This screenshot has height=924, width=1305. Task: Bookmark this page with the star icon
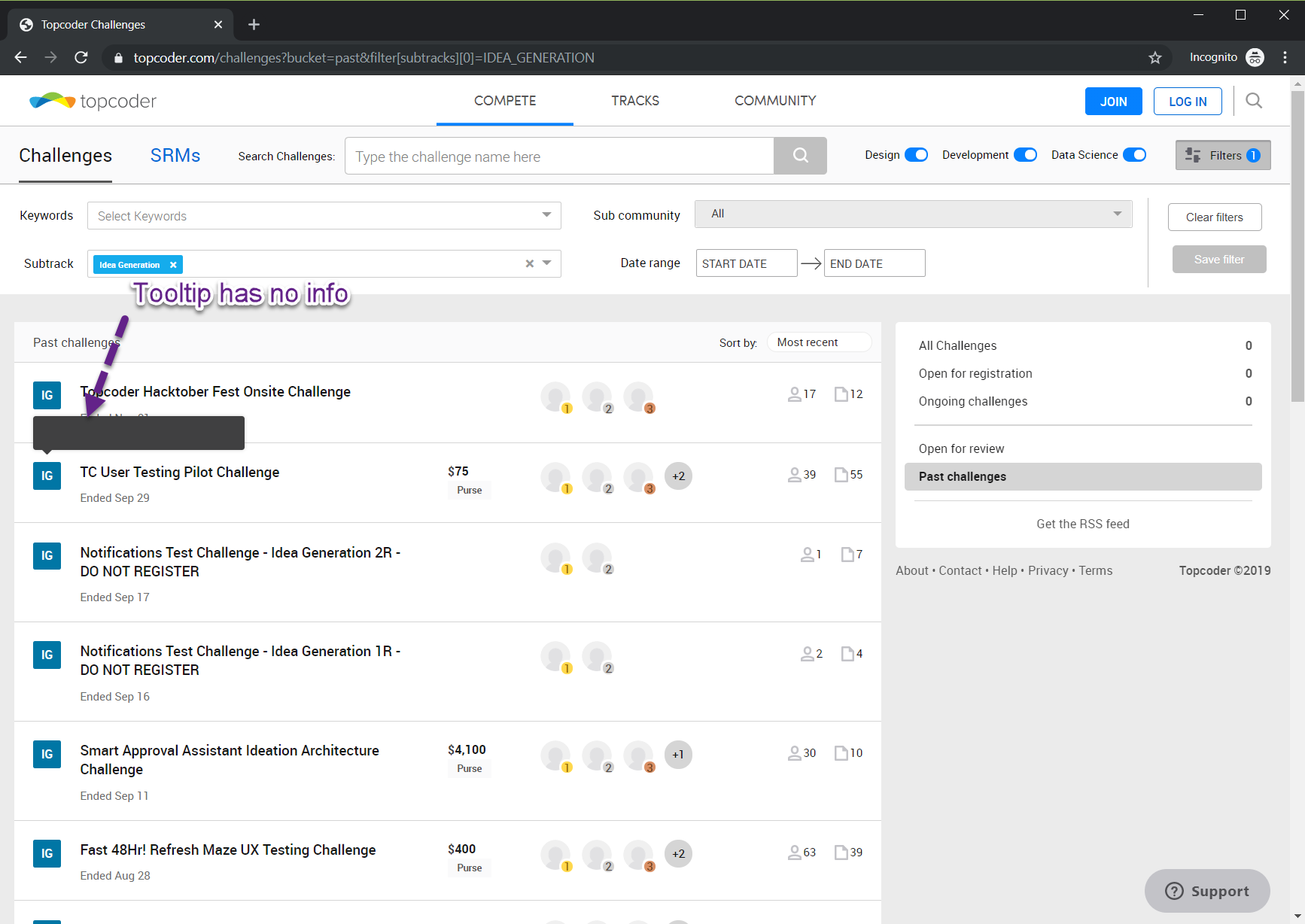(x=1155, y=58)
